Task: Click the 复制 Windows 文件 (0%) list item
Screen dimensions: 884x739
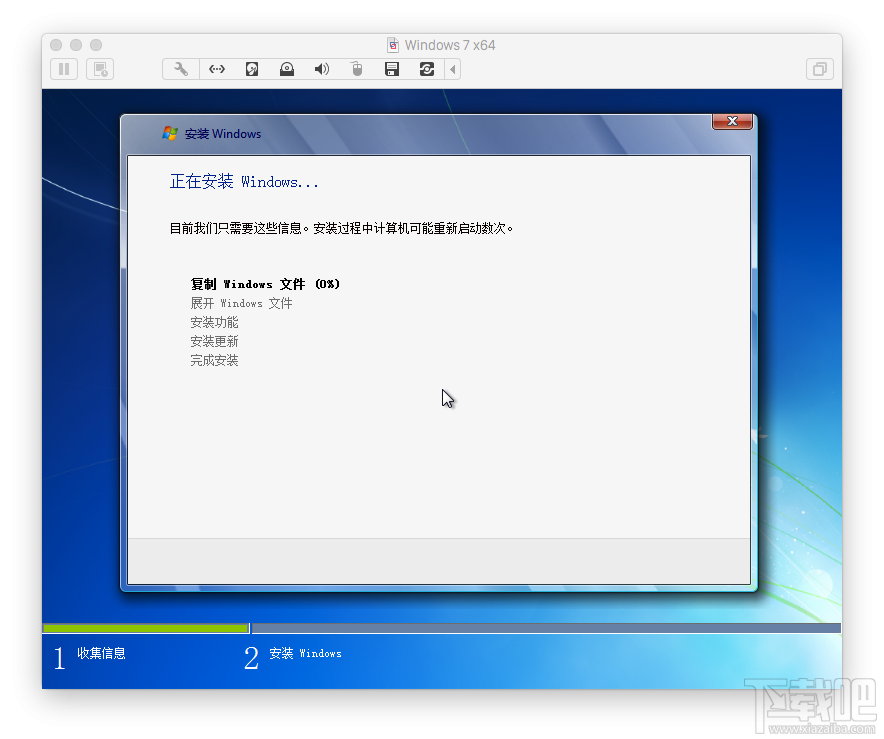Action: (x=264, y=284)
